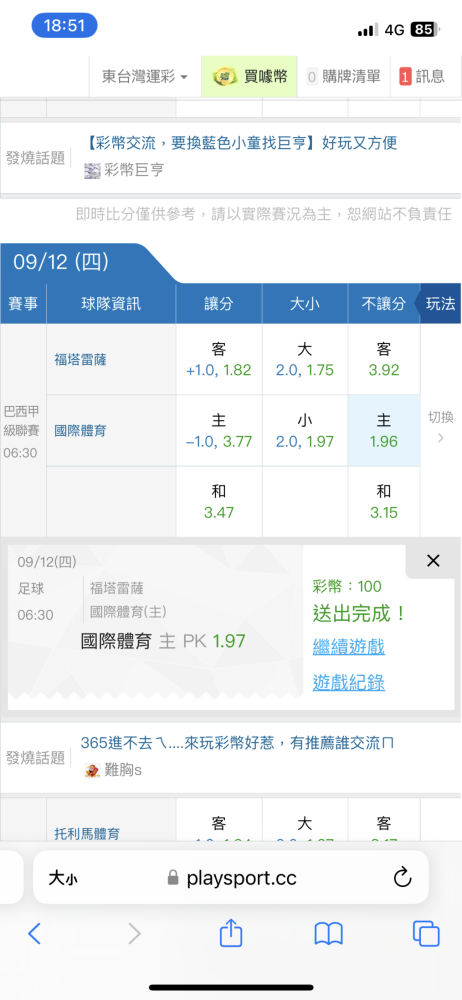
Task: Close the bet slip with X
Action: (x=433, y=561)
